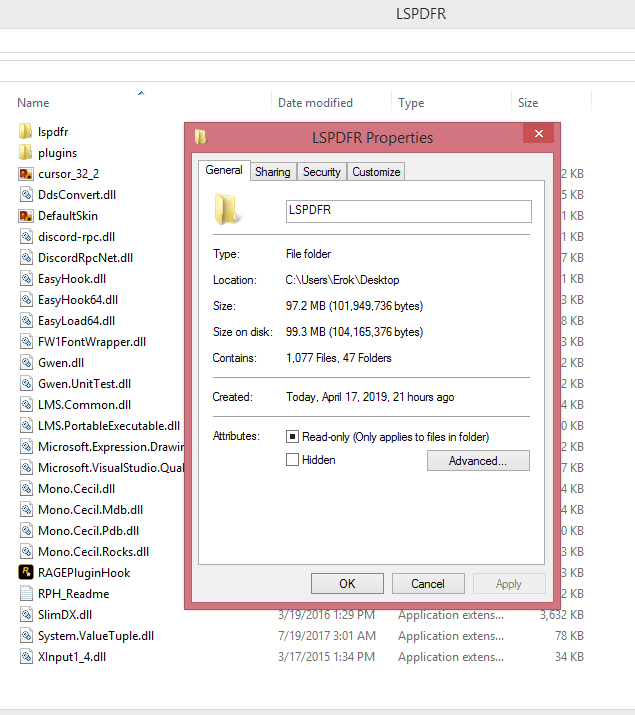
Task: Click the 7/19/2017 3:01 AM date cell
Action: coord(327,636)
